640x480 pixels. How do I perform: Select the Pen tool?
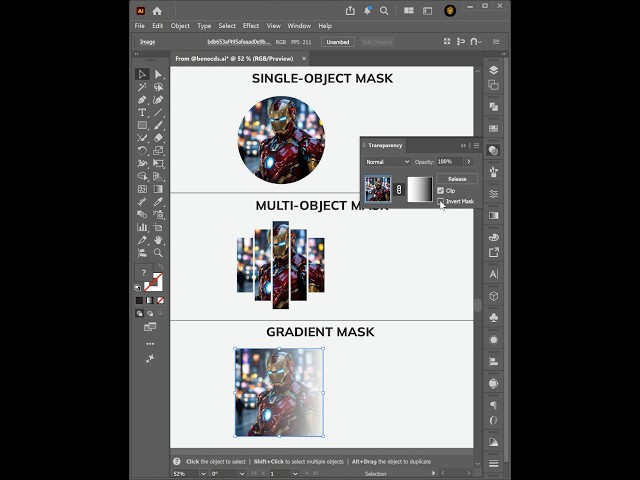point(142,100)
